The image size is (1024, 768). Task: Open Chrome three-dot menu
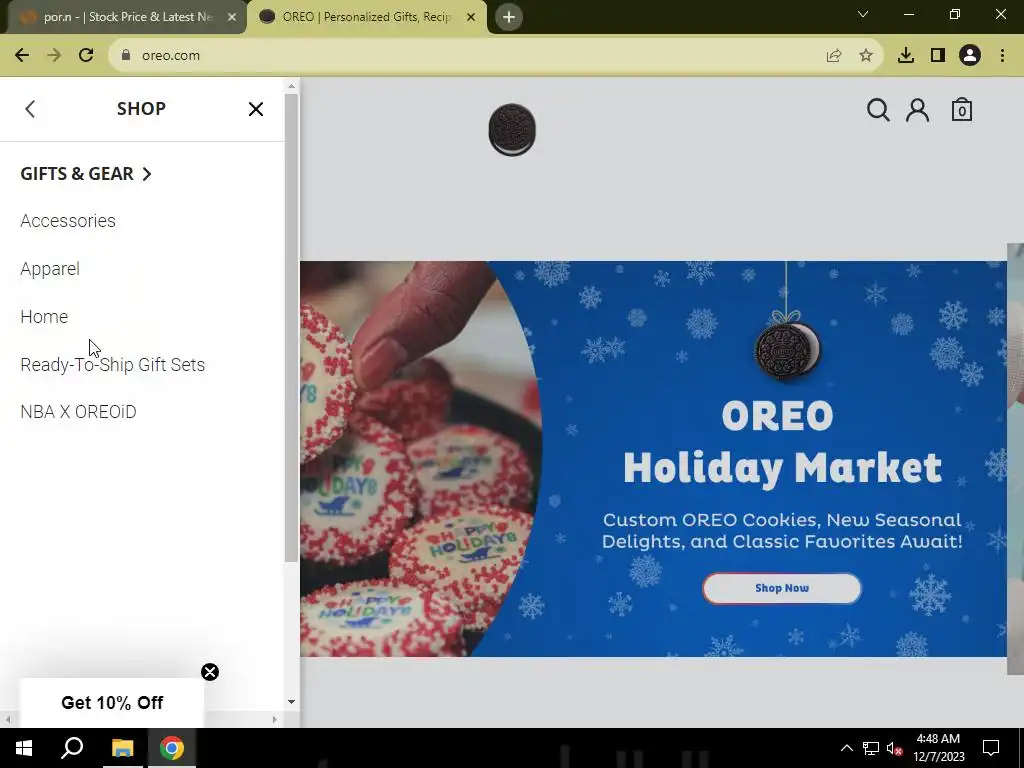(1002, 56)
